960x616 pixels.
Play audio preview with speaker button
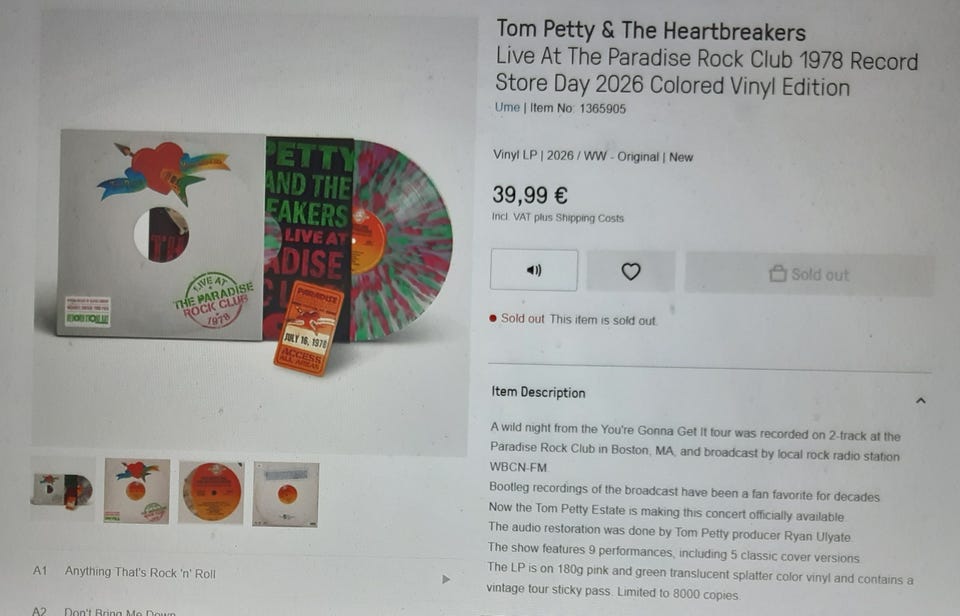(534, 270)
